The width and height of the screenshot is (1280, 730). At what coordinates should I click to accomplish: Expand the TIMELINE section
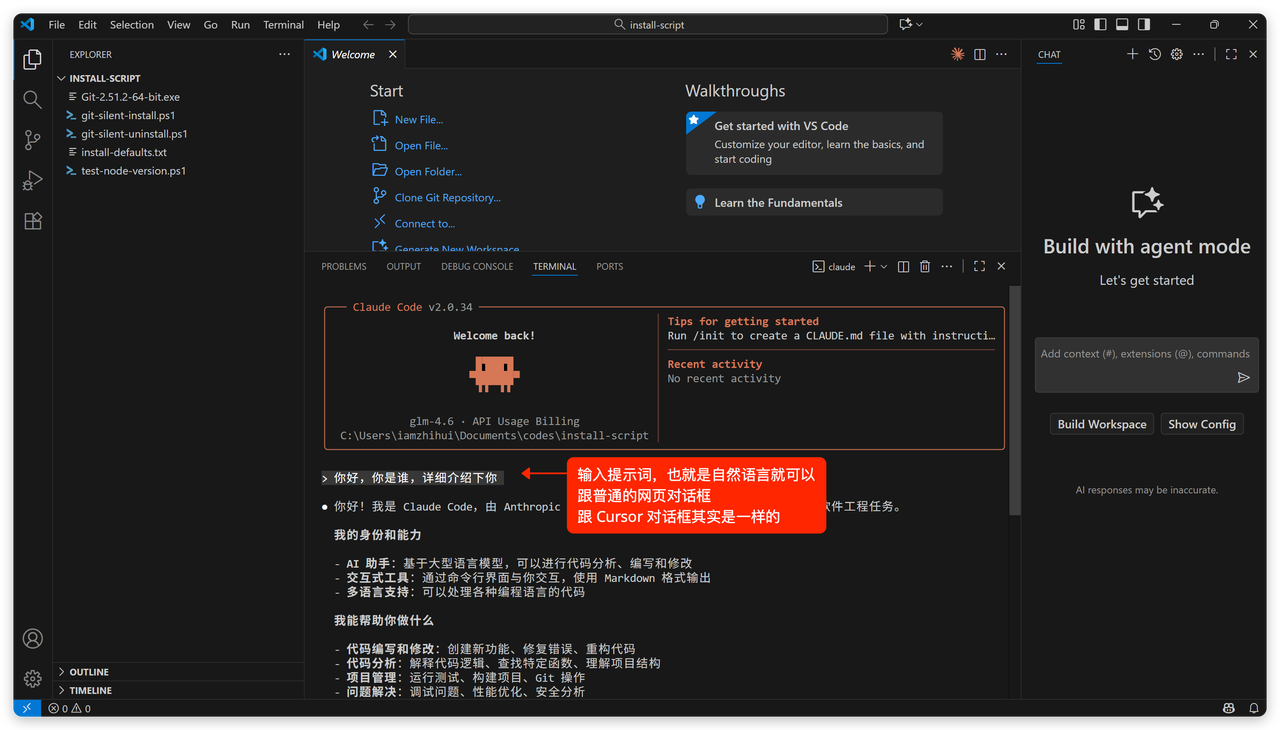click(x=90, y=690)
